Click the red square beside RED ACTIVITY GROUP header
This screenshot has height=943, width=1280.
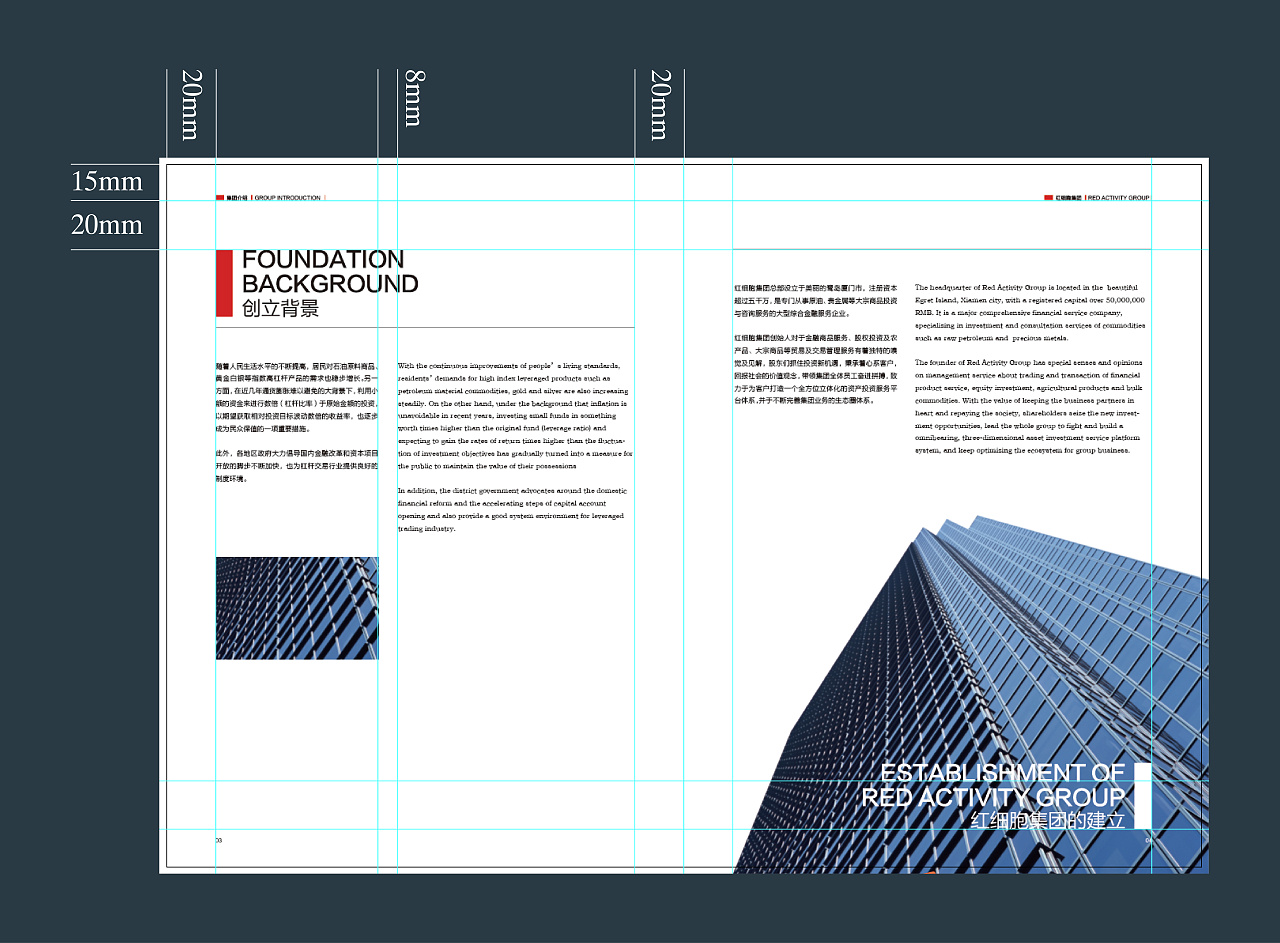(x=1048, y=198)
